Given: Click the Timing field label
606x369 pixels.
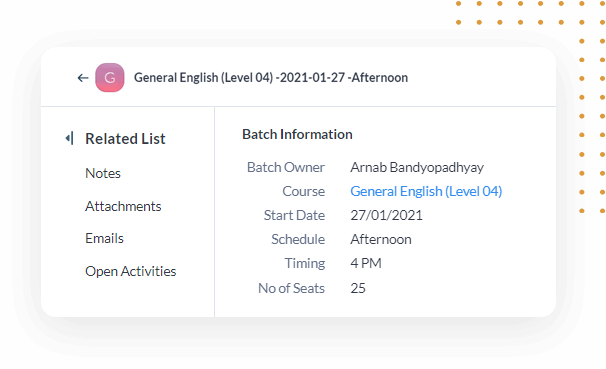Looking at the screenshot, I should [x=305, y=263].
